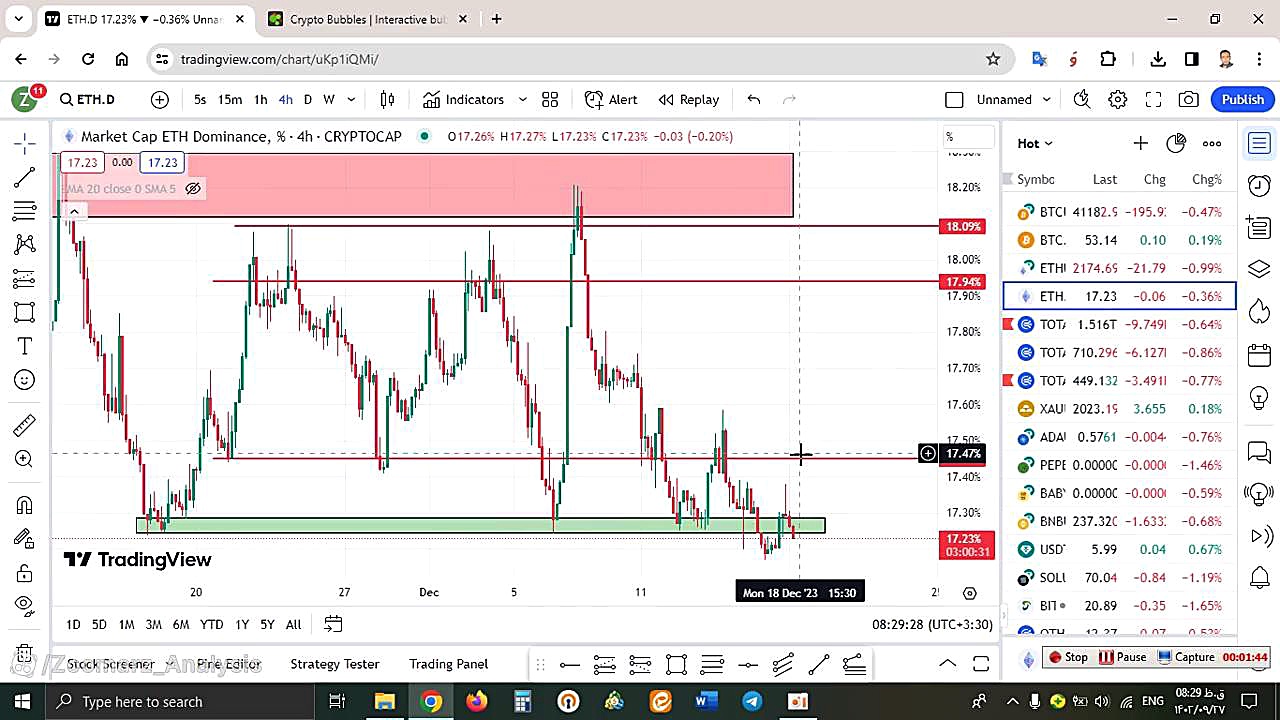
Task: Open the Fibonacci retracement tools
Action: 25,211
